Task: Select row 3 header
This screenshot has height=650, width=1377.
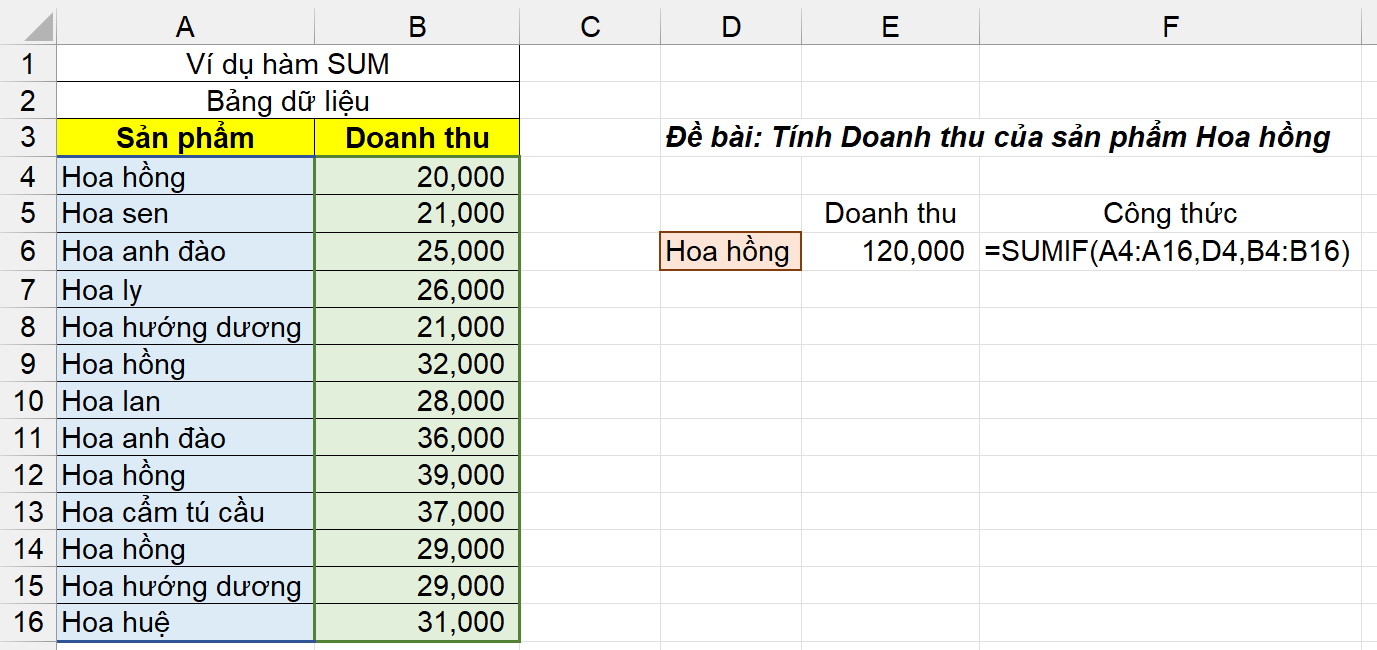Action: (28, 138)
